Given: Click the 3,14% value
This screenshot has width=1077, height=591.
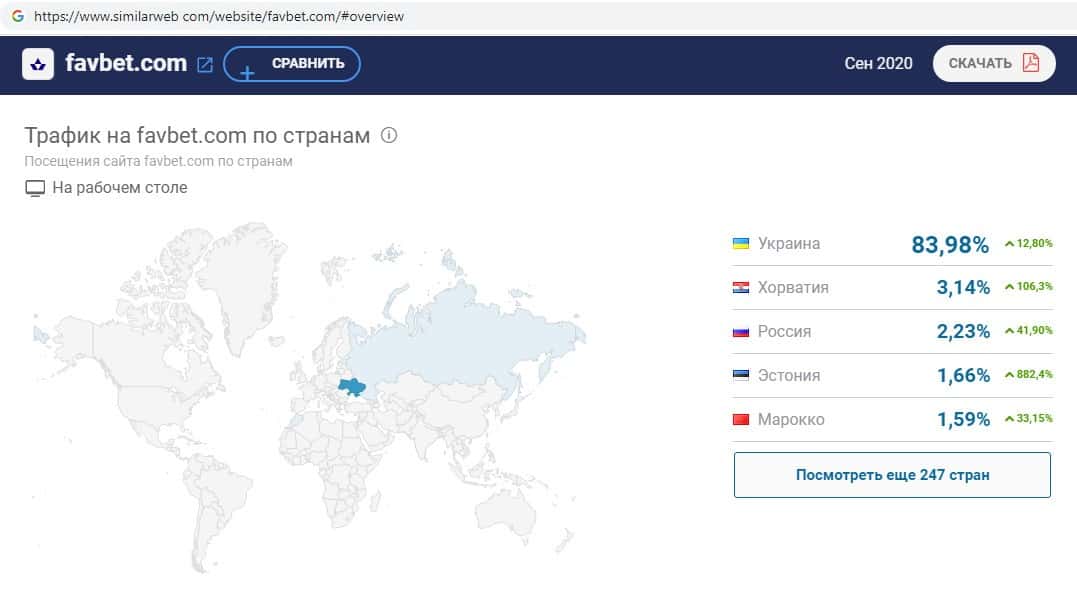Looking at the screenshot, I should [963, 287].
